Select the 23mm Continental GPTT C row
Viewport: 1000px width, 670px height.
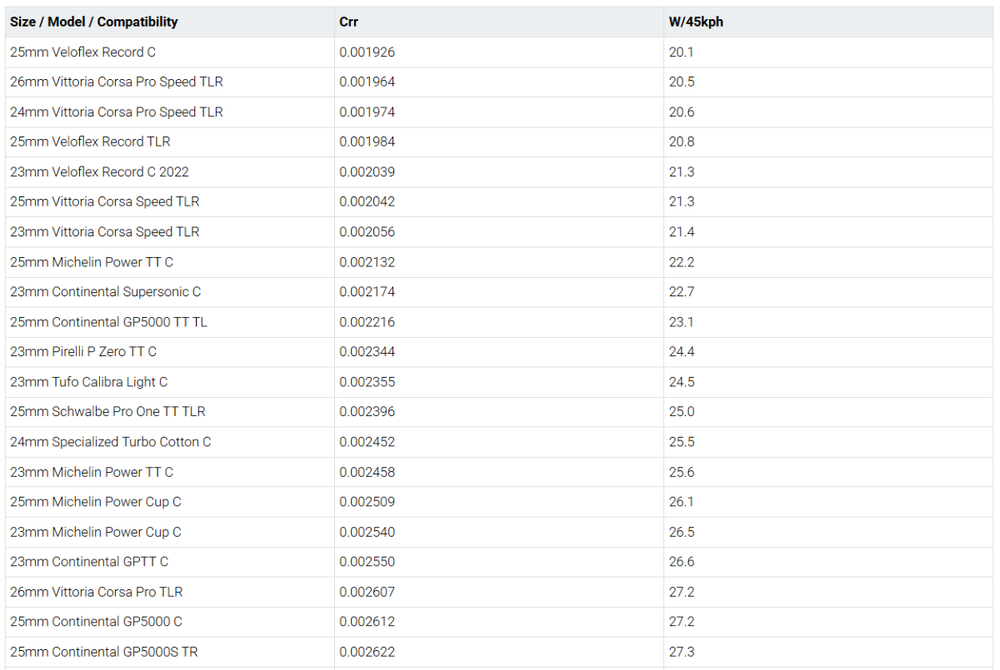89,562
